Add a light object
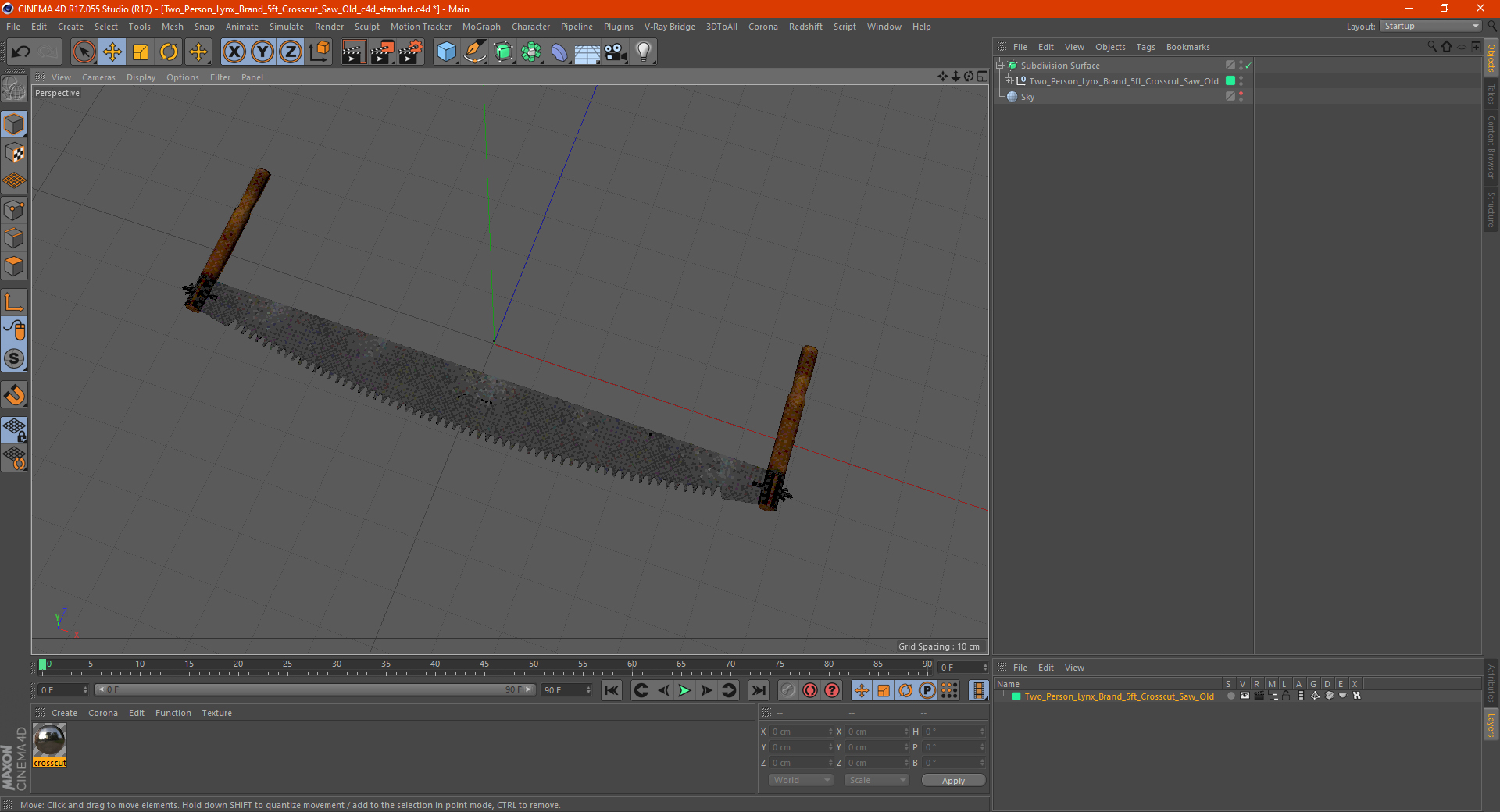 pyautogui.click(x=644, y=52)
